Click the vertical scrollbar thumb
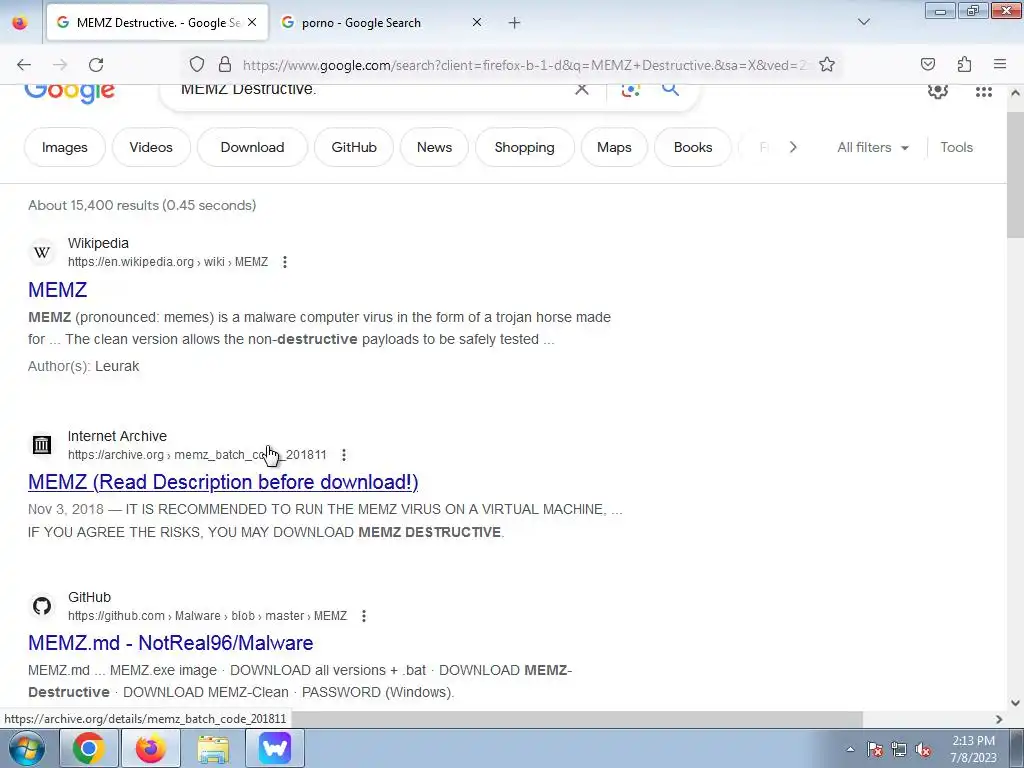Image resolution: width=1024 pixels, height=768 pixels. point(1015,175)
